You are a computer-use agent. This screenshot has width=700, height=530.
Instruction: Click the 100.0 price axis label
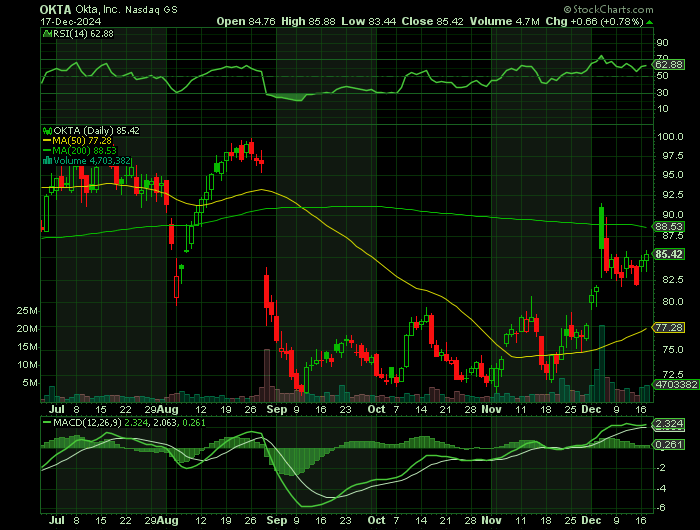(671, 137)
